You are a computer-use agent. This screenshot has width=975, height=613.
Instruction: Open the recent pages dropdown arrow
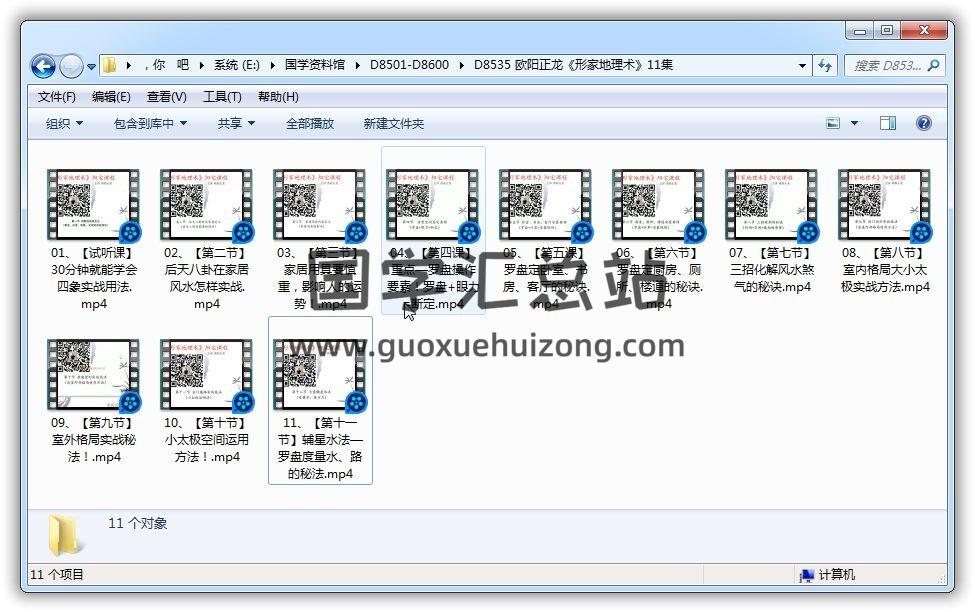click(x=91, y=66)
